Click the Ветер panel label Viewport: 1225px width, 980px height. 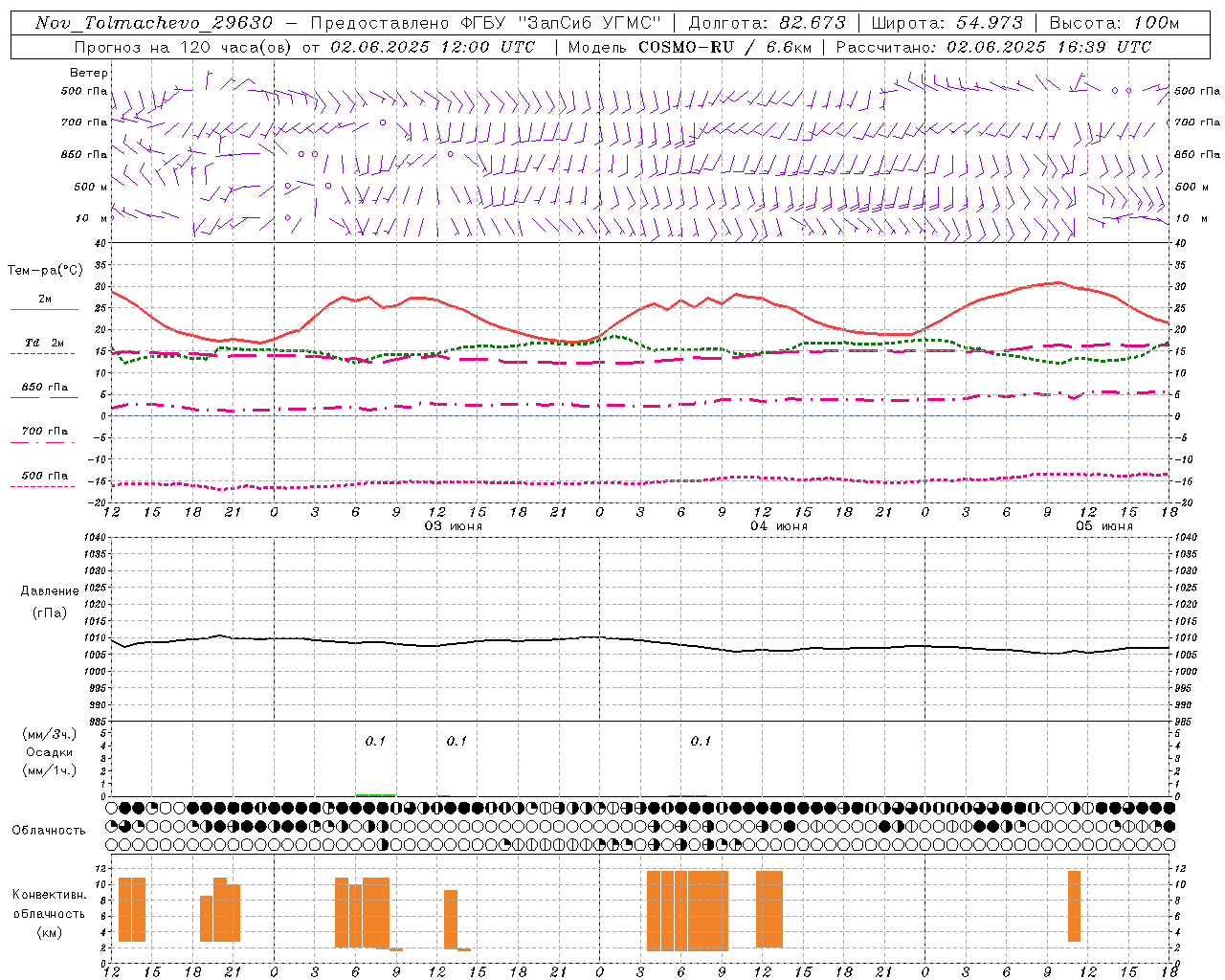(x=89, y=73)
